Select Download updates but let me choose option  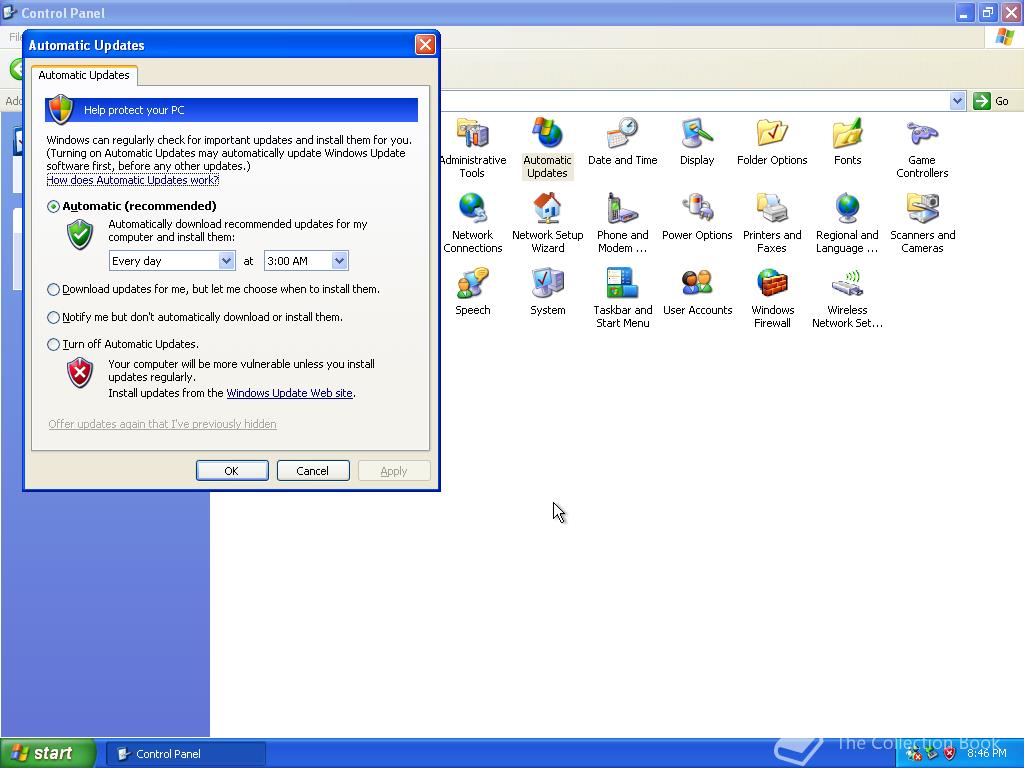tap(54, 289)
